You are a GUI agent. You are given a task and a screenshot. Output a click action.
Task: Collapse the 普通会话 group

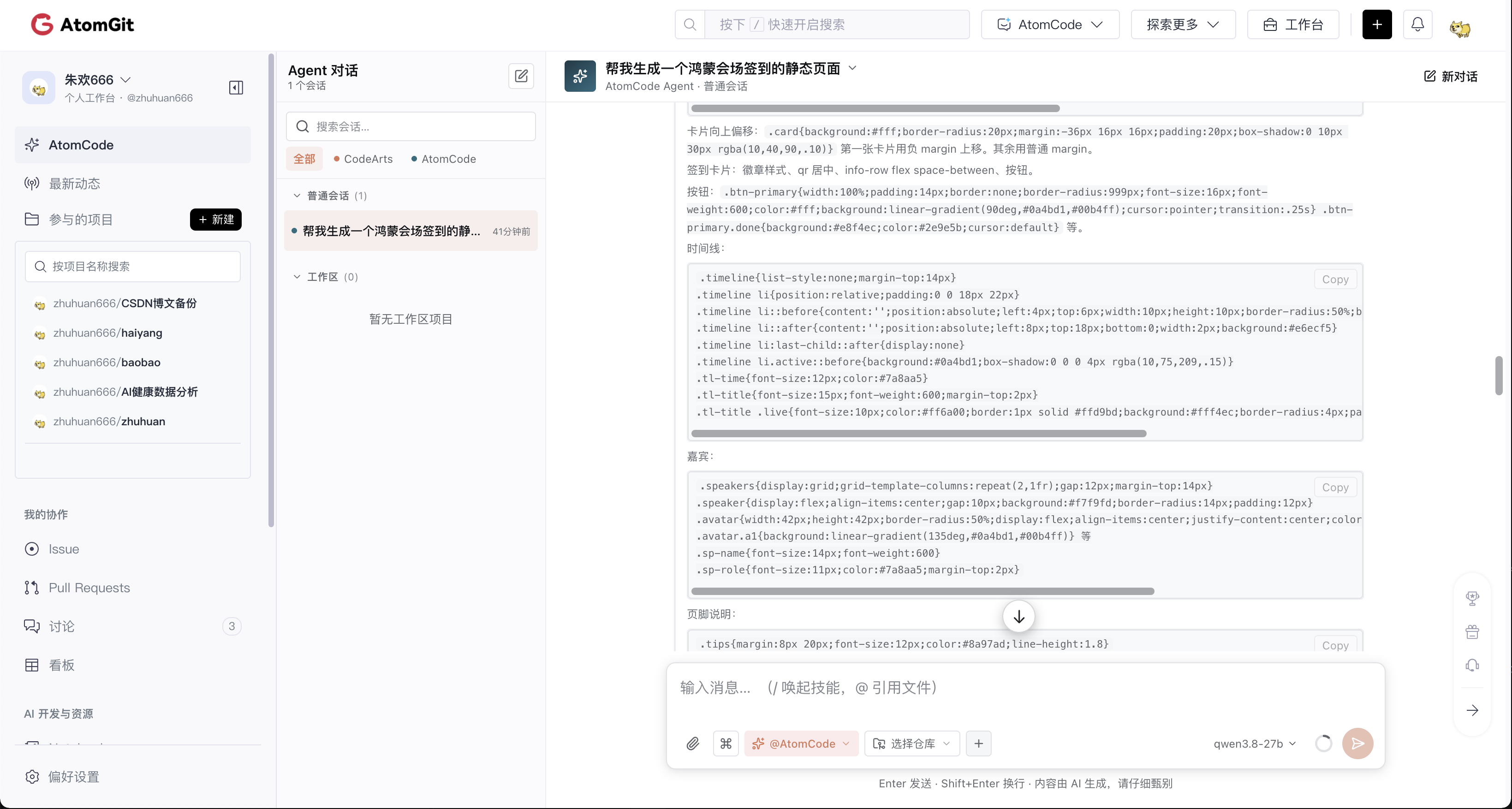point(297,196)
